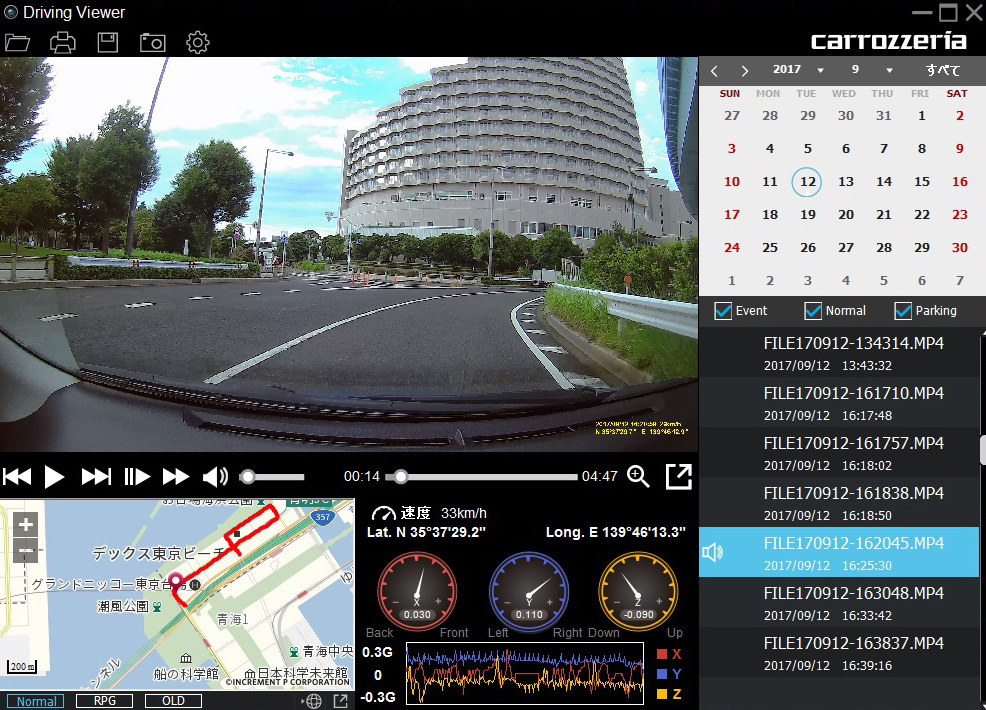Viewport: 986px width, 710px height.
Task: Capture snapshot with camera icon
Action: tap(152, 42)
